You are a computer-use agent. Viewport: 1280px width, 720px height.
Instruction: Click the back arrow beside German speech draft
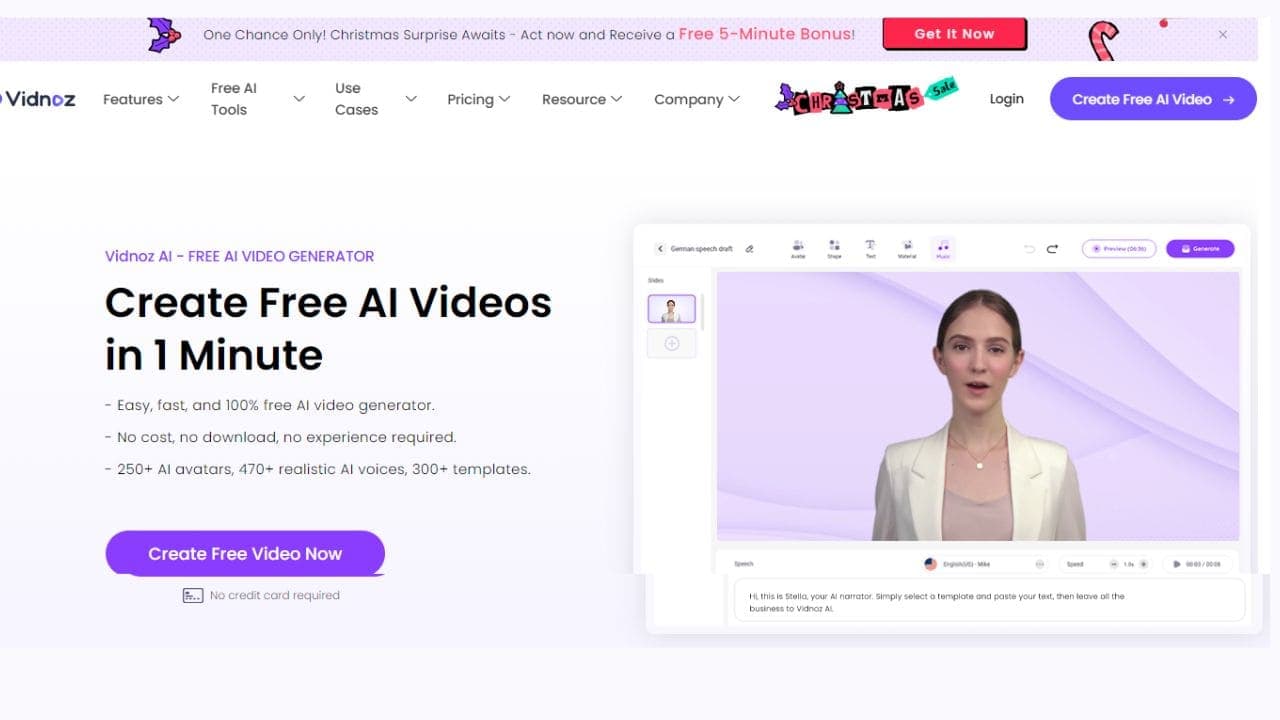(x=660, y=247)
